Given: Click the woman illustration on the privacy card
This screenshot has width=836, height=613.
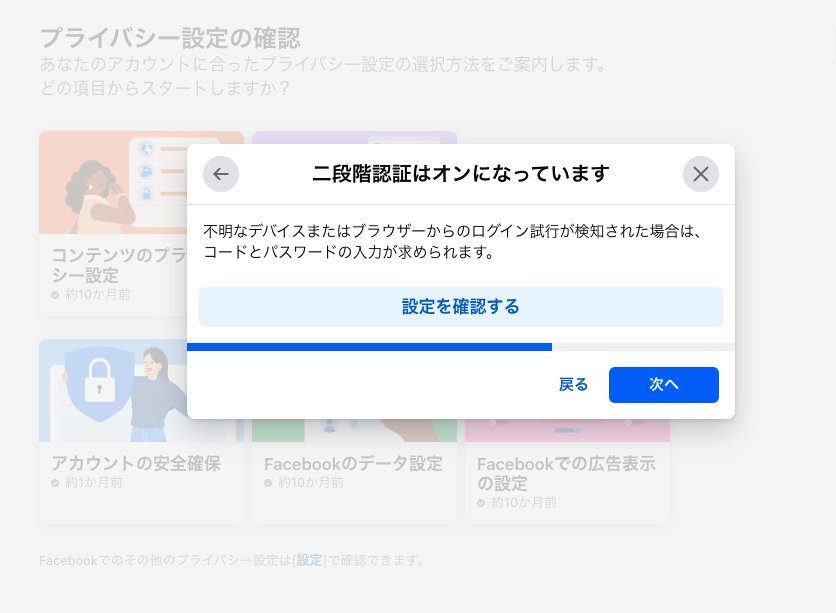Looking at the screenshot, I should tap(99, 196).
